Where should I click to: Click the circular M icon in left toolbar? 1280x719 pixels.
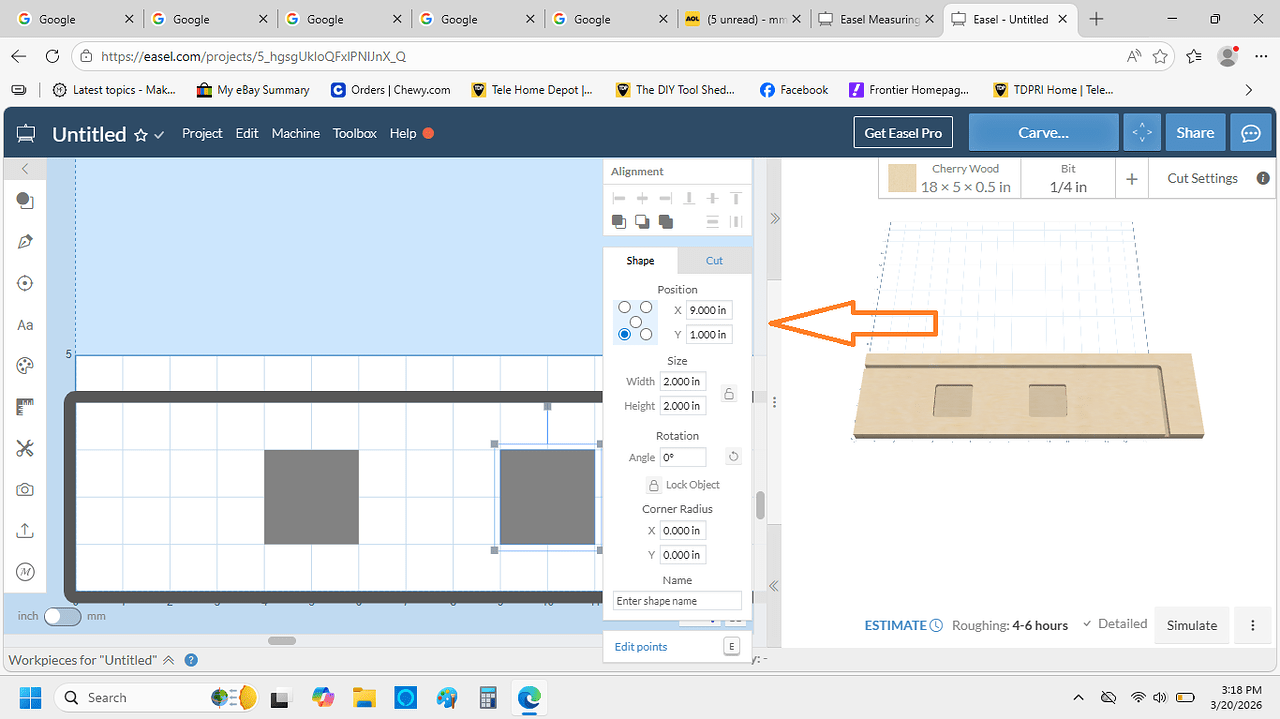(25, 572)
